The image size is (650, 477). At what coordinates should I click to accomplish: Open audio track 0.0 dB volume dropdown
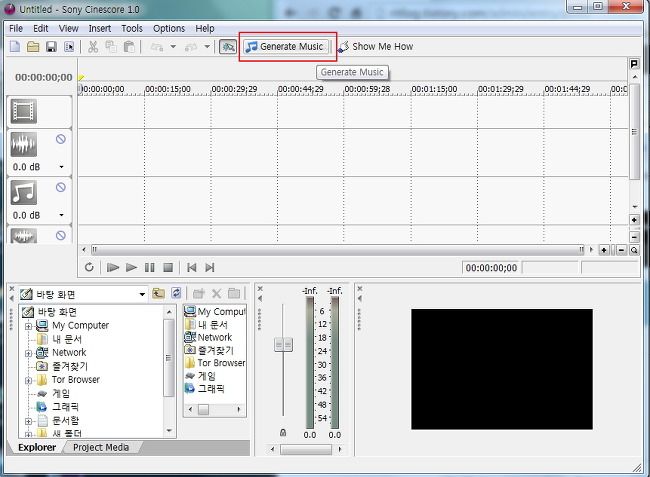pyautogui.click(x=61, y=167)
